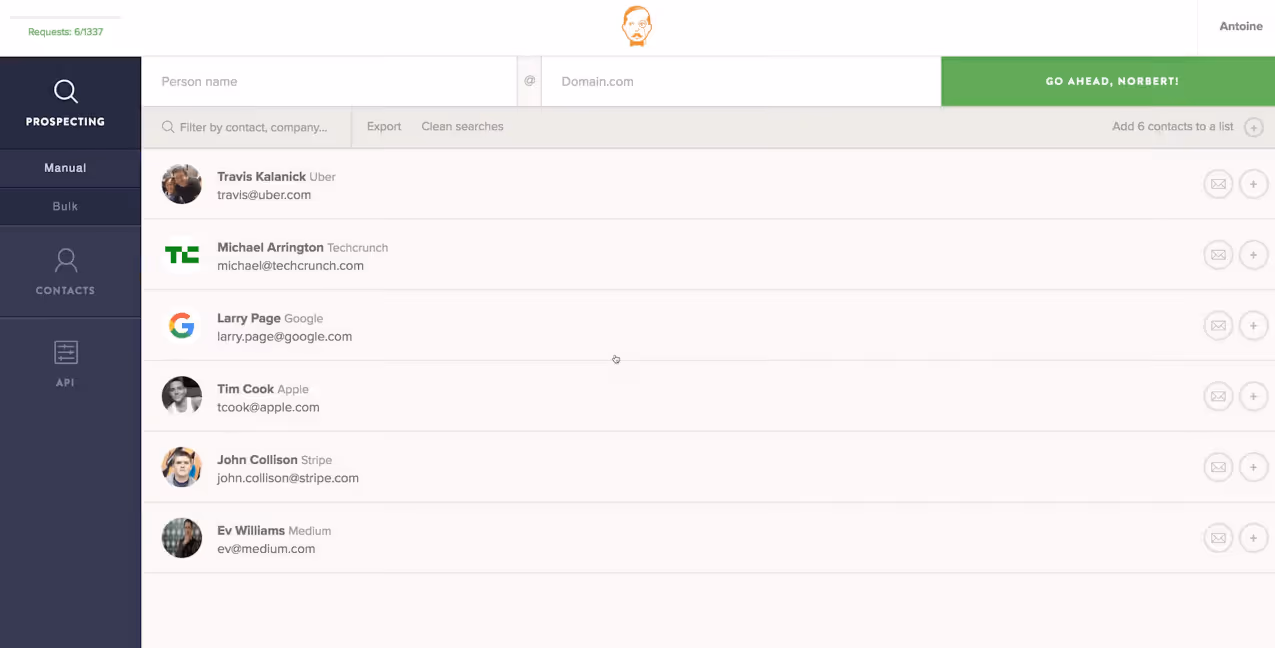Click the john.collison@stripe.com email
Screen dimensions: 1275x648
[x=288, y=478]
